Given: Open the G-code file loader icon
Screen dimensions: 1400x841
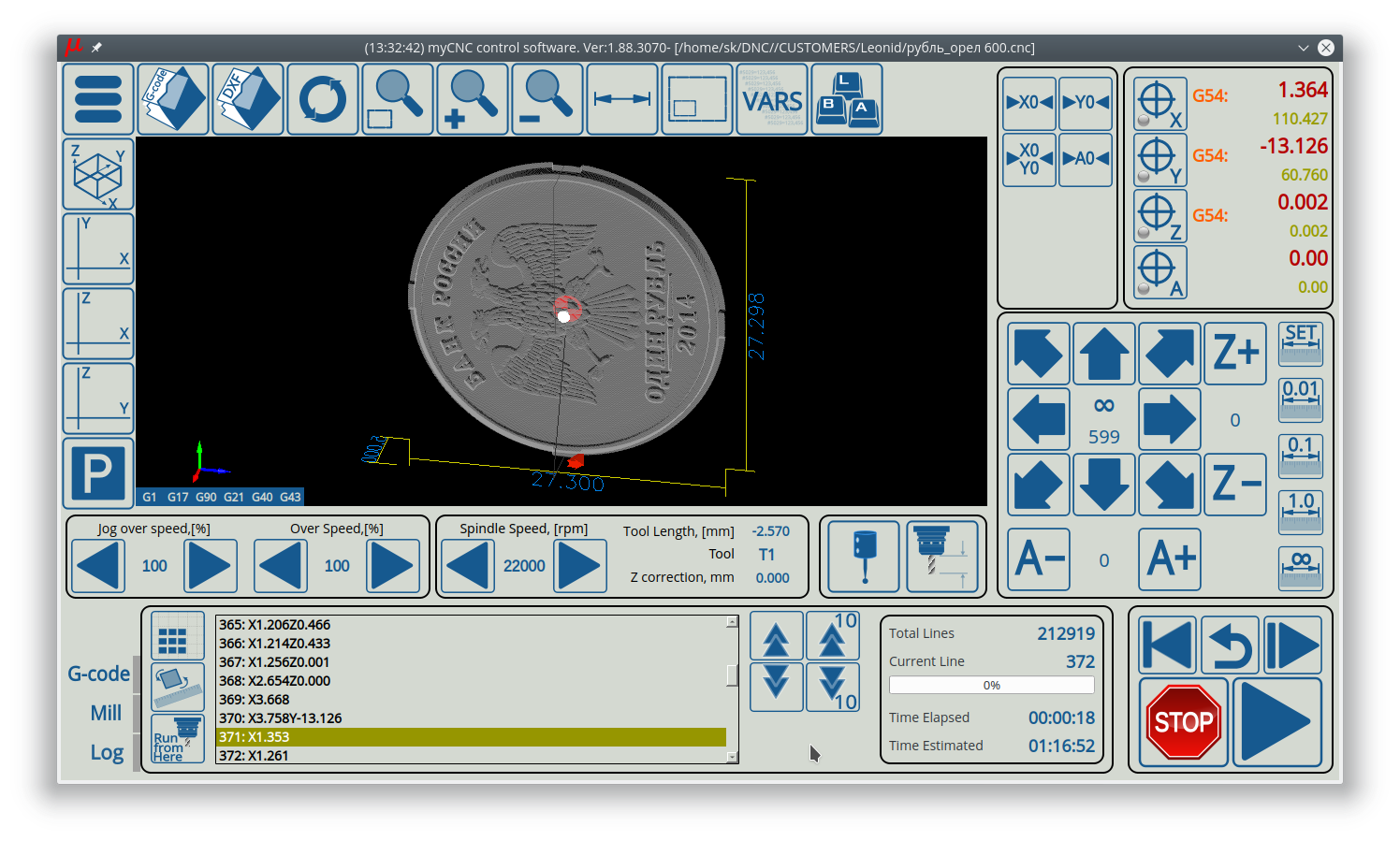Looking at the screenshot, I should click(173, 99).
